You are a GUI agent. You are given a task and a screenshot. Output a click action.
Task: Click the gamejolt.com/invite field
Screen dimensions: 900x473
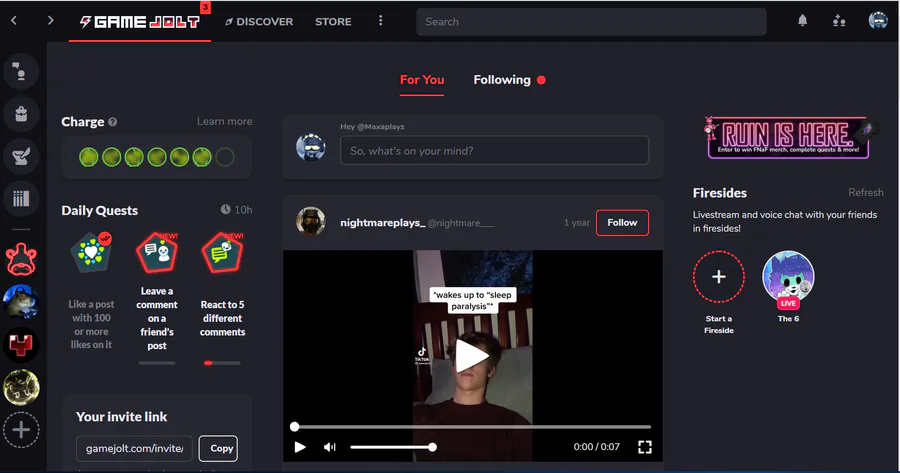click(134, 448)
